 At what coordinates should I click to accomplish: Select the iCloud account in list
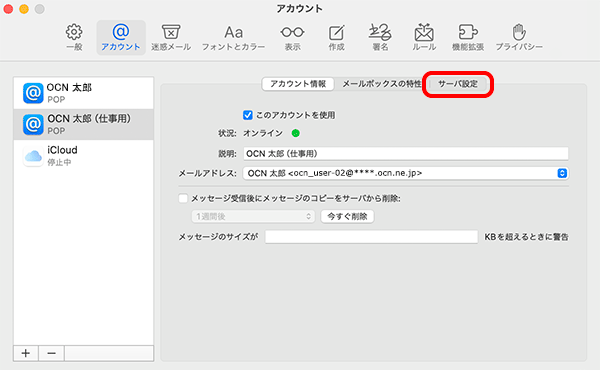pyautogui.click(x=83, y=156)
